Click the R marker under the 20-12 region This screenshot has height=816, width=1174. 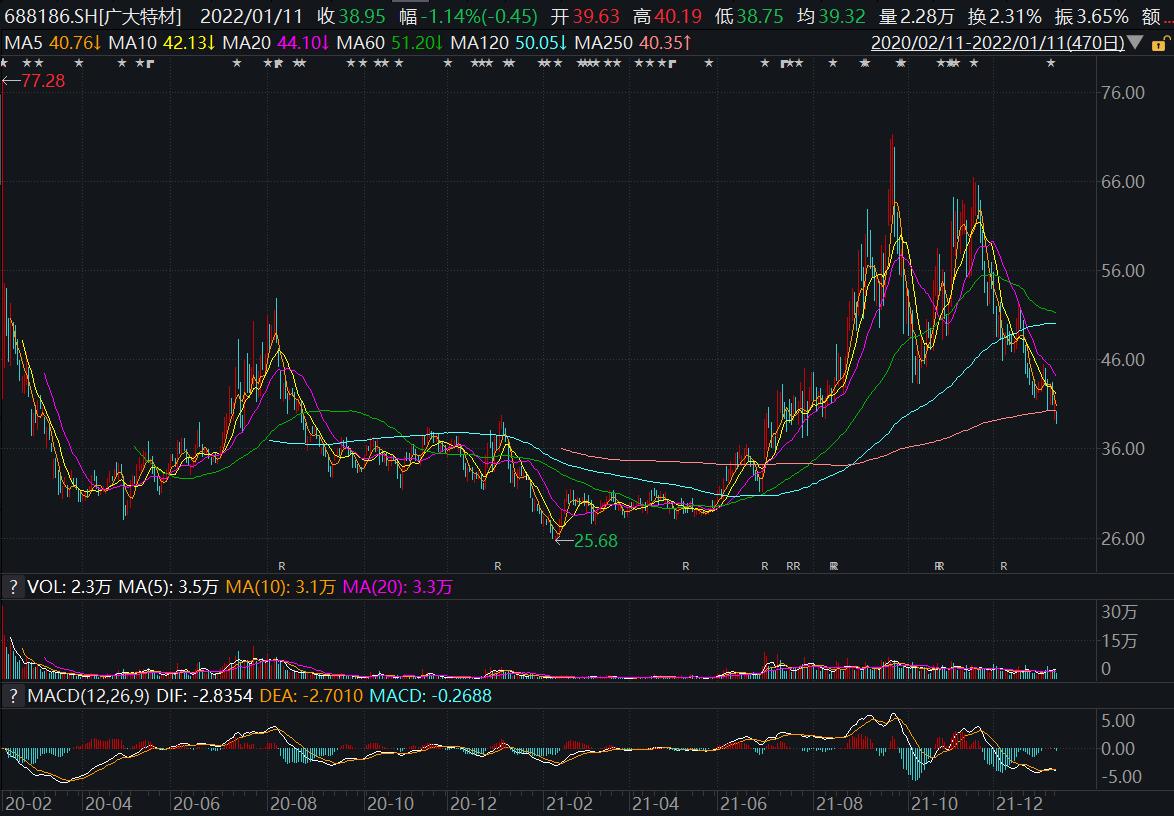pos(498,565)
